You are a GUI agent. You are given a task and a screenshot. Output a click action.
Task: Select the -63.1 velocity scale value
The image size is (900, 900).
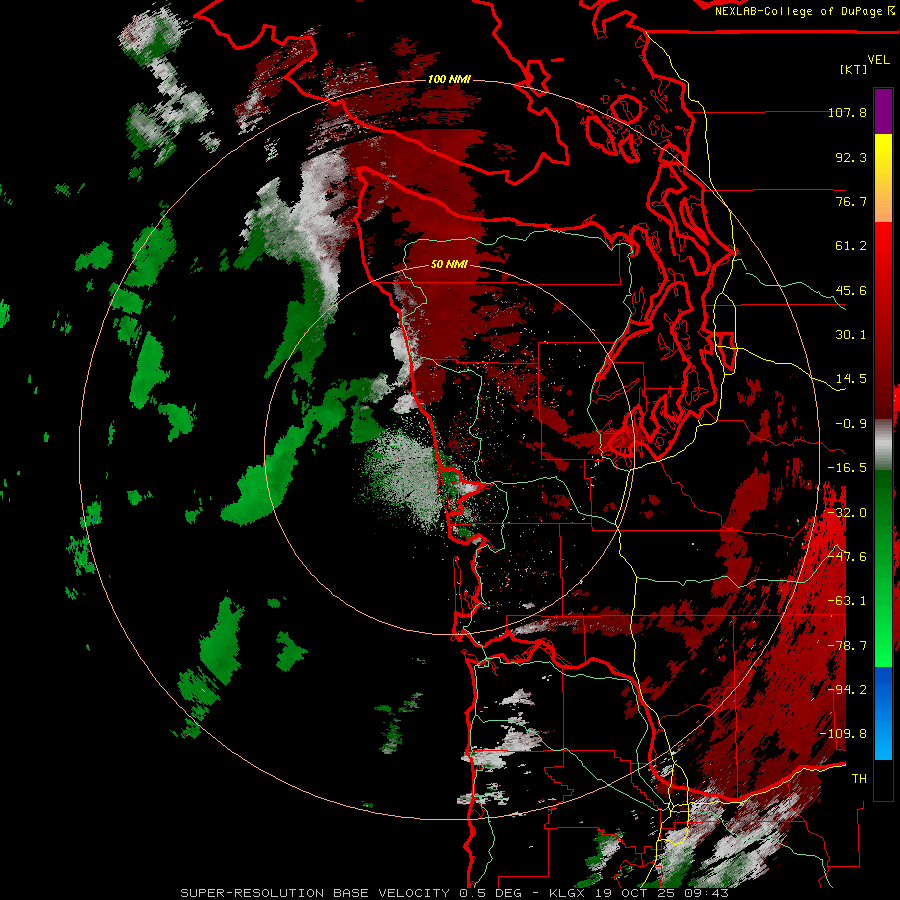(847, 601)
